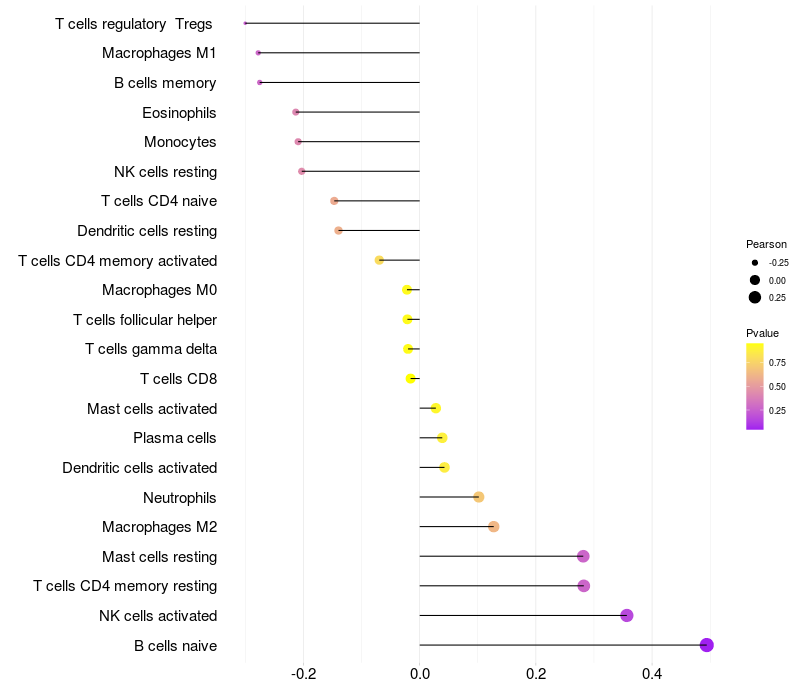This screenshot has height=700, width=800.
Task: Select the T cells regulatory Tregs label
Action: point(133,24)
